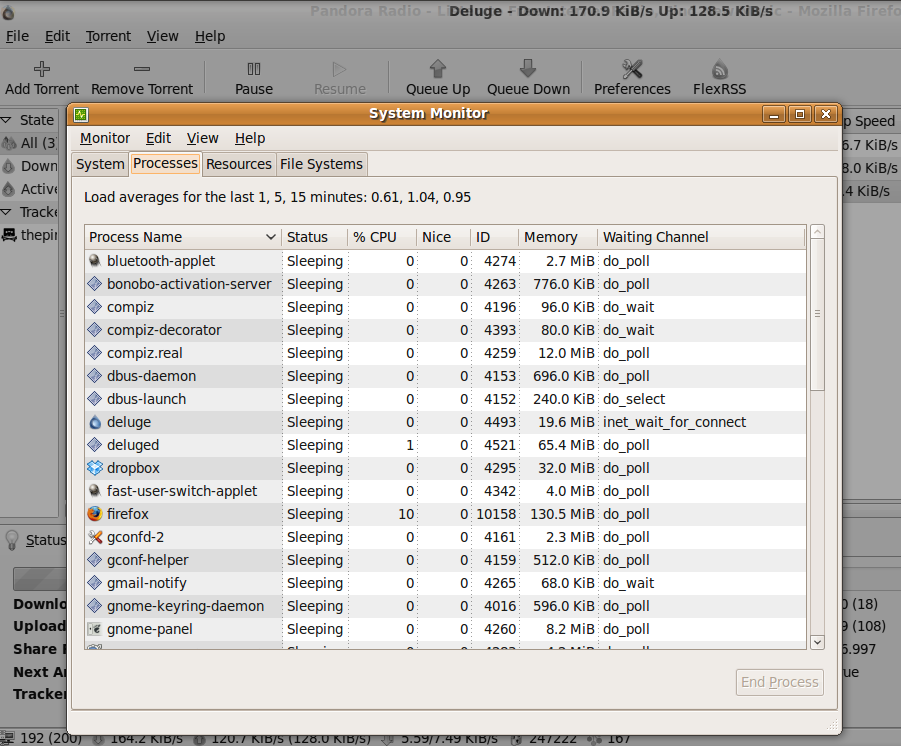
Task: Select the bluetooth-applet process icon
Action: [95, 261]
